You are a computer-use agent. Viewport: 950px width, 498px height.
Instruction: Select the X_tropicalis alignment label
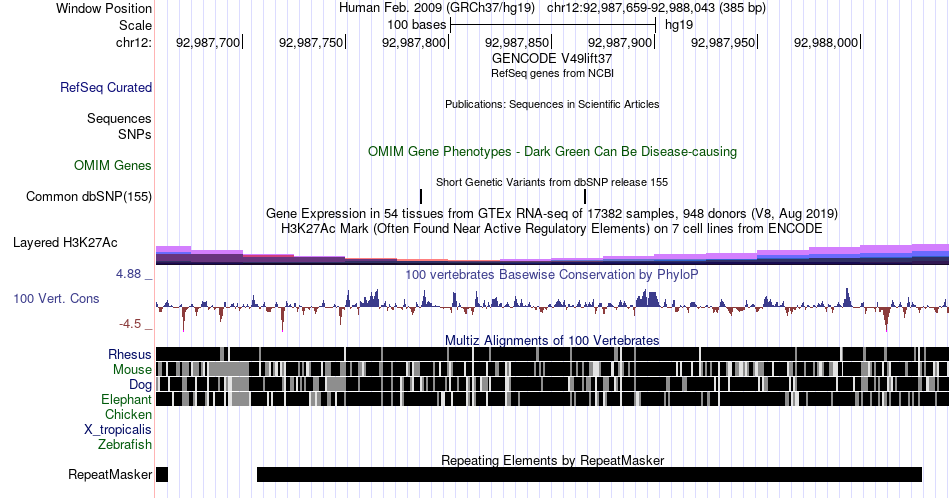point(118,430)
